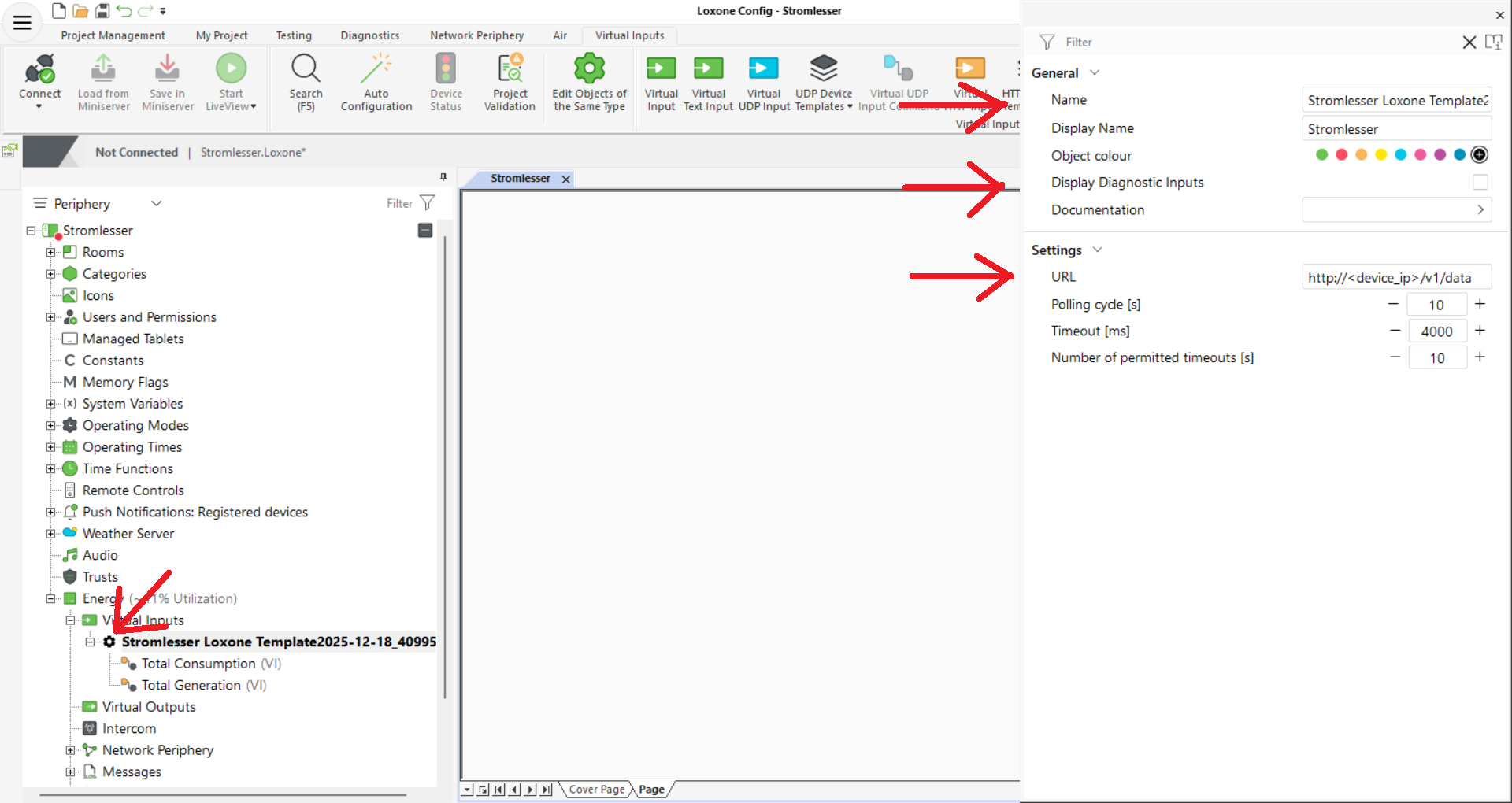Screen dimensions: 1512x803
Task: Open the Documentation editor
Action: coord(1480,209)
